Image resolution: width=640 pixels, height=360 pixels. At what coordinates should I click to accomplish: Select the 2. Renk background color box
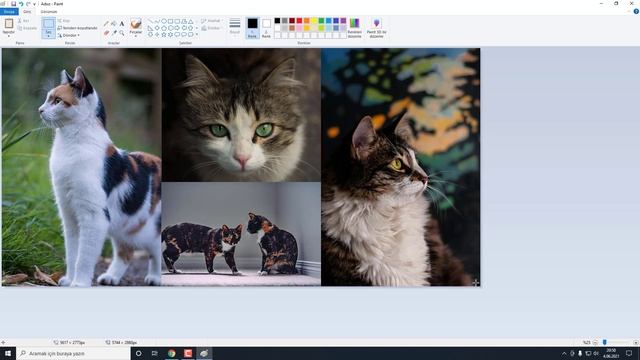[266, 28]
